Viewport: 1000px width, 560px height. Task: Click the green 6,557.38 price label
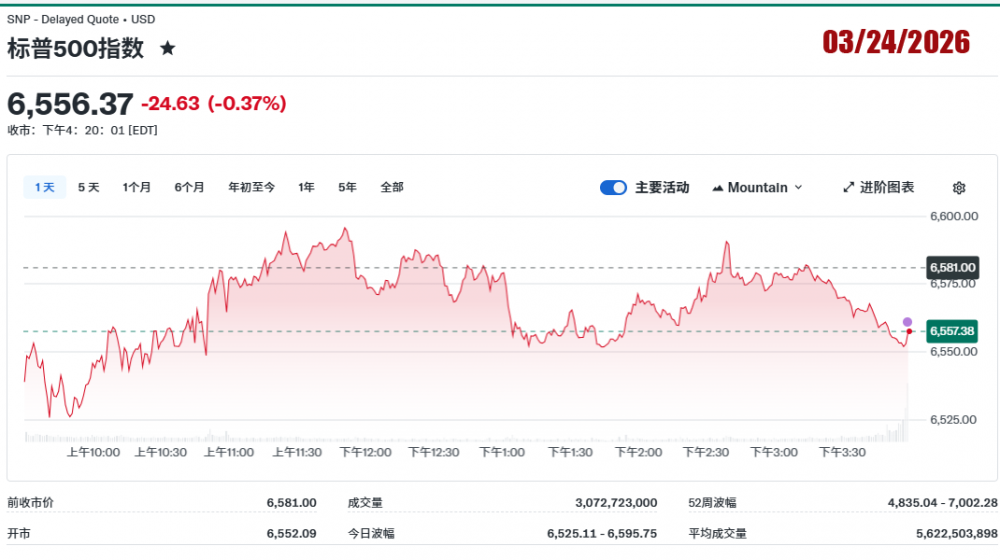pos(952,331)
